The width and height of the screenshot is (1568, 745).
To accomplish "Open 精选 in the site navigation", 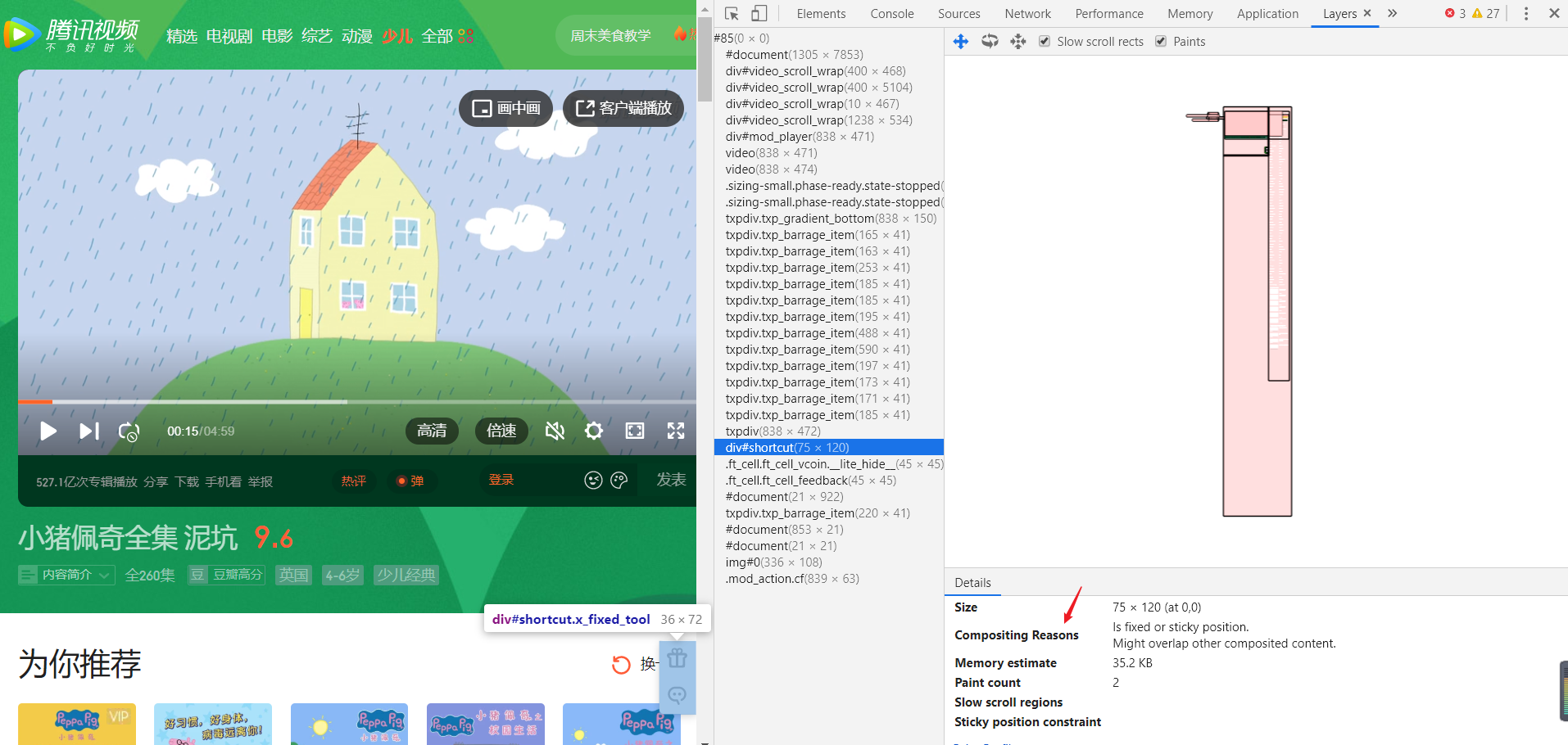I will 182,36.
